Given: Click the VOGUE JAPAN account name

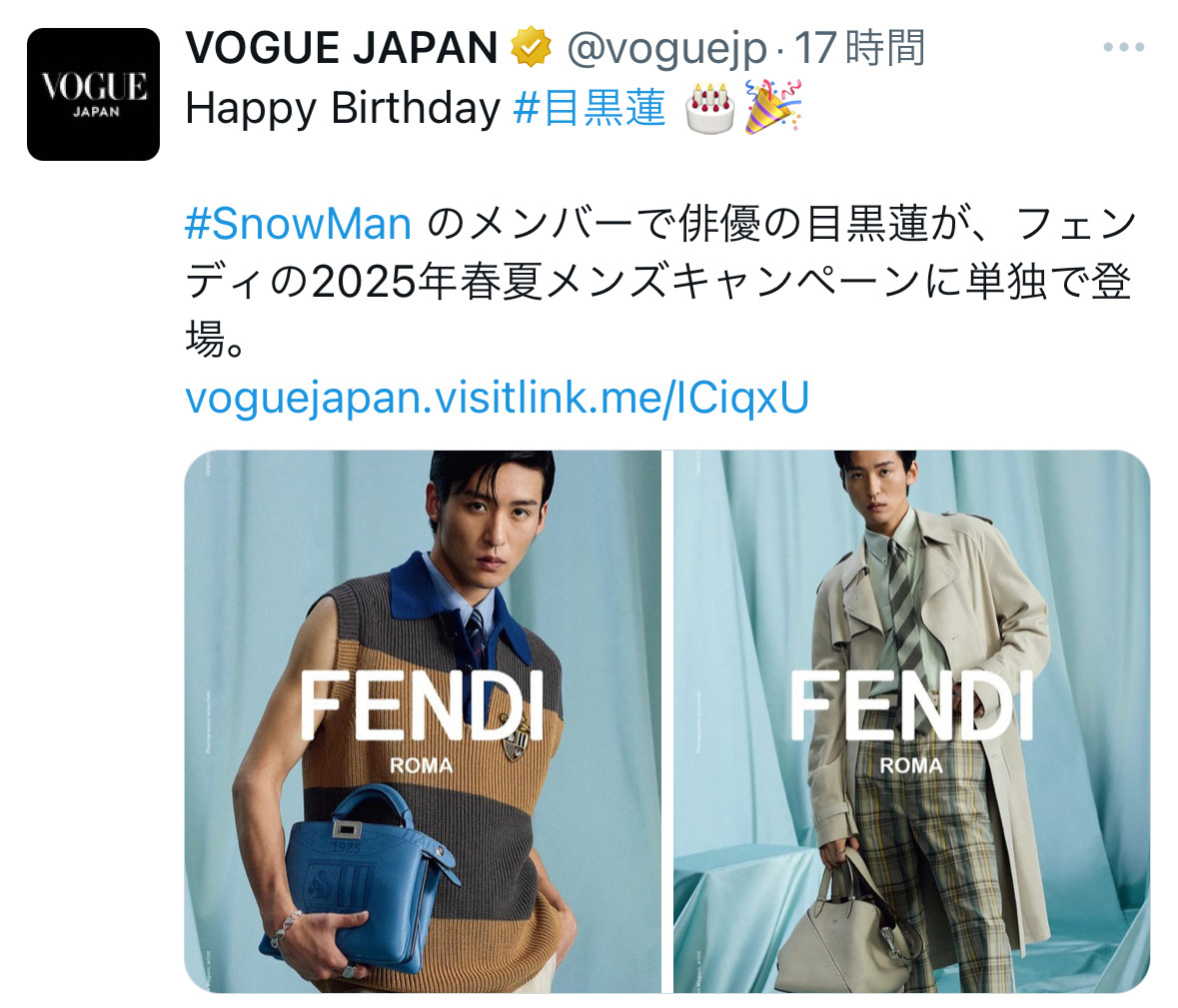Looking at the screenshot, I should pos(341,47).
